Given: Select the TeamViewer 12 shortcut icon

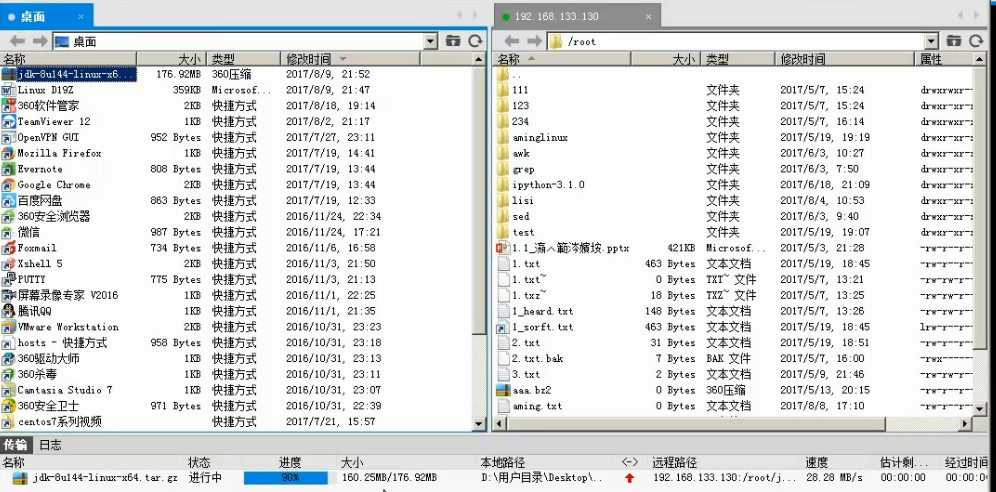Looking at the screenshot, I should click(8, 121).
